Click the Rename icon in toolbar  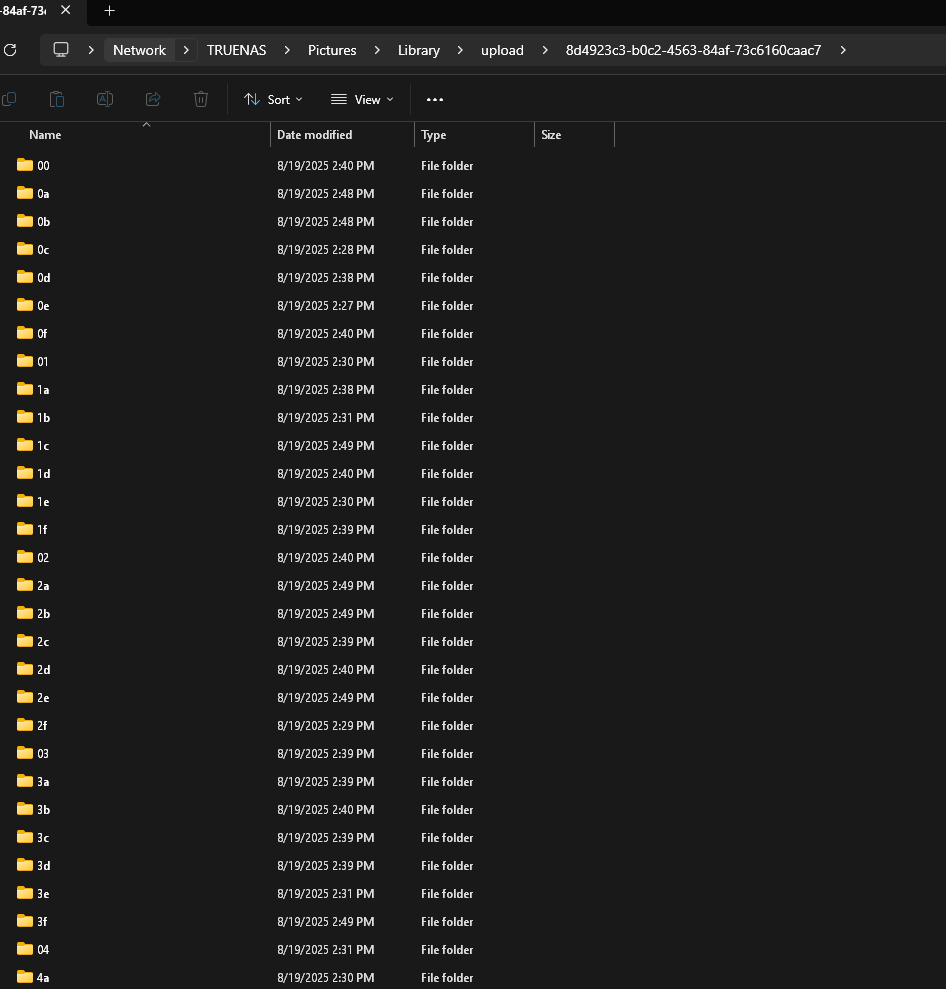[104, 99]
